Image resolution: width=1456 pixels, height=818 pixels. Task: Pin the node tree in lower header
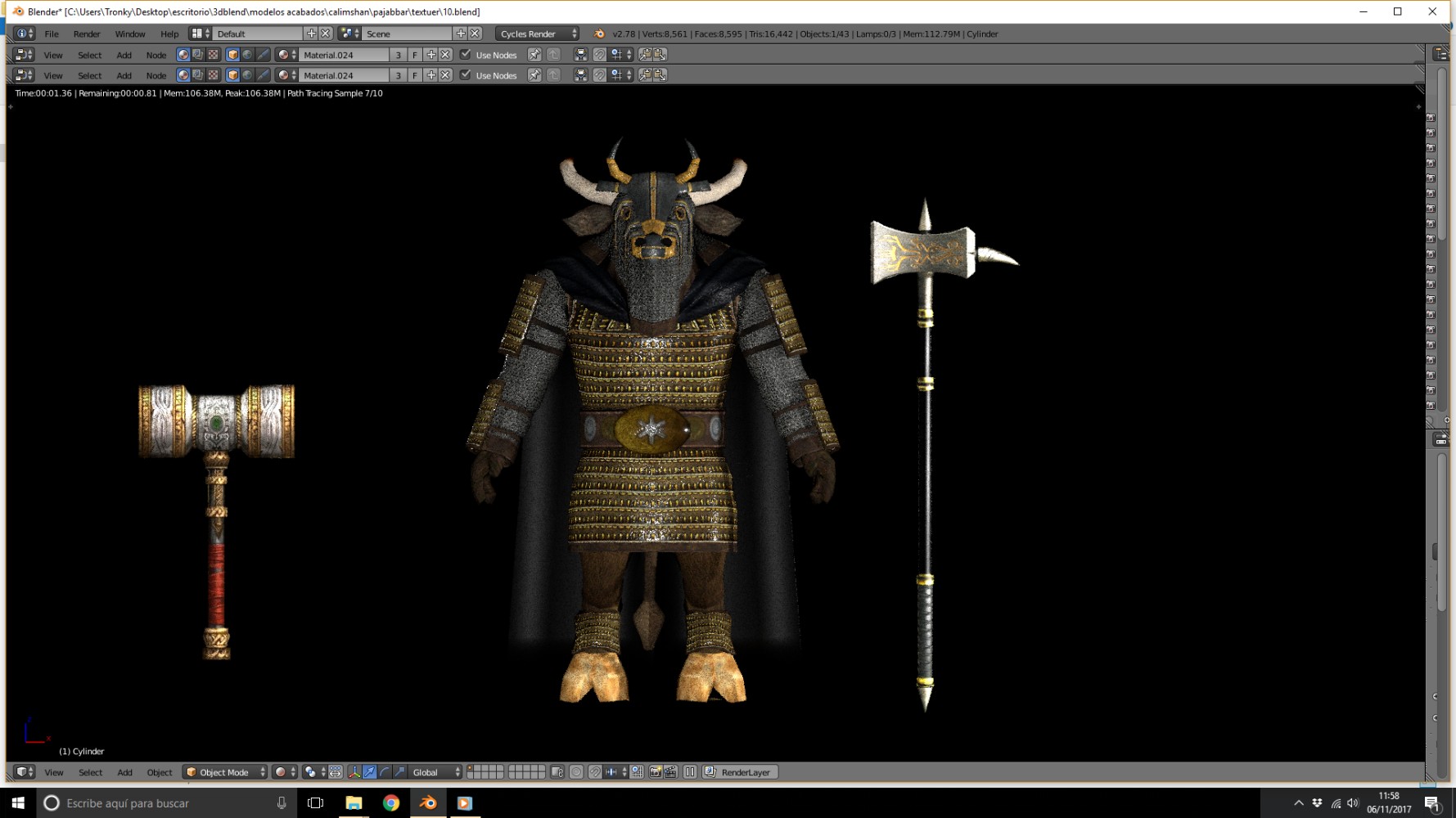534,75
